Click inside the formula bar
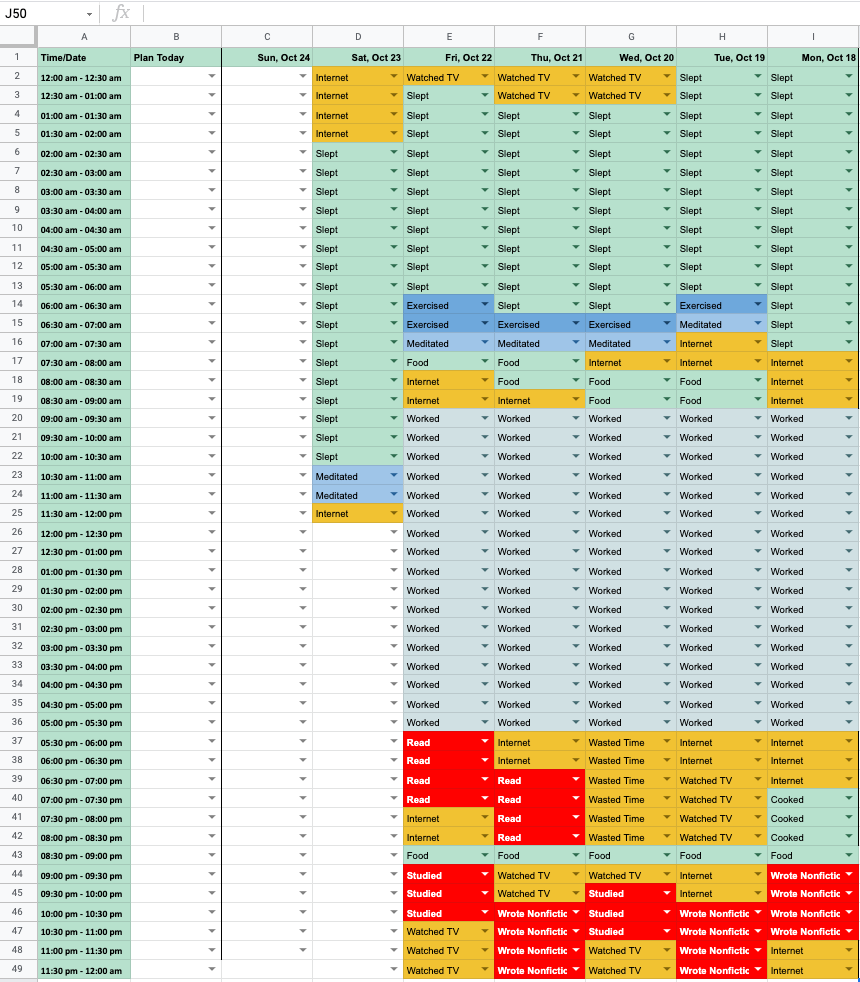The height and width of the screenshot is (982, 860). [x=400, y=12]
